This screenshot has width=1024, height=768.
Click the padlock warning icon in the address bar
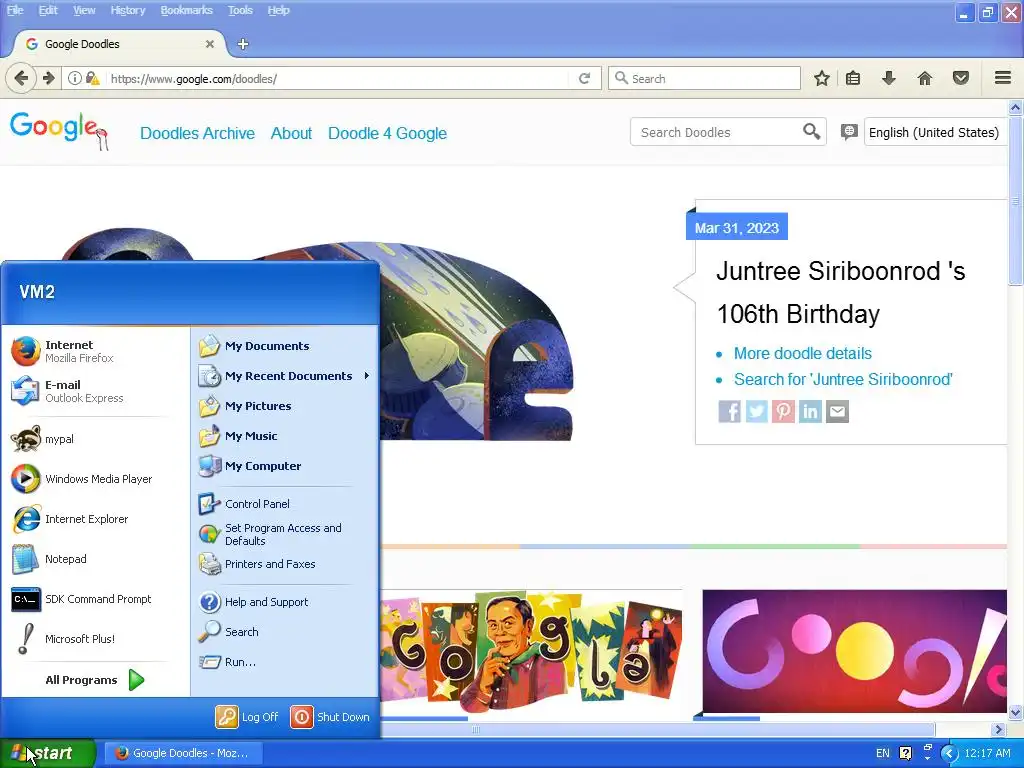pos(92,78)
